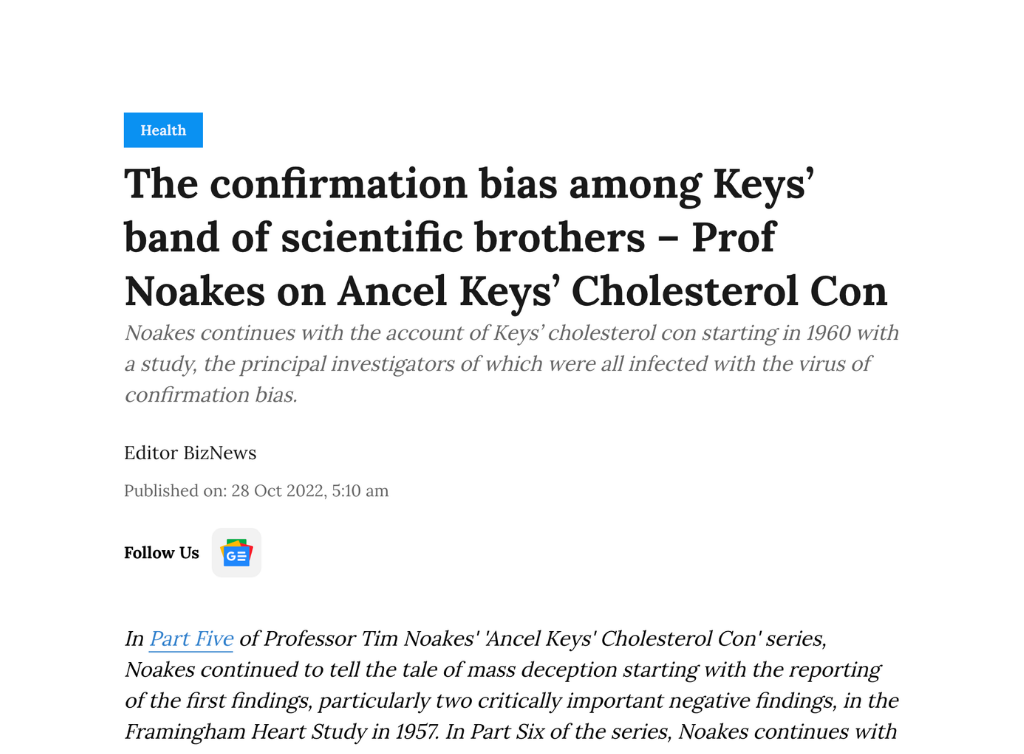Click the 'Published on:' label
Screen dimensions: 1024x754
click(175, 491)
